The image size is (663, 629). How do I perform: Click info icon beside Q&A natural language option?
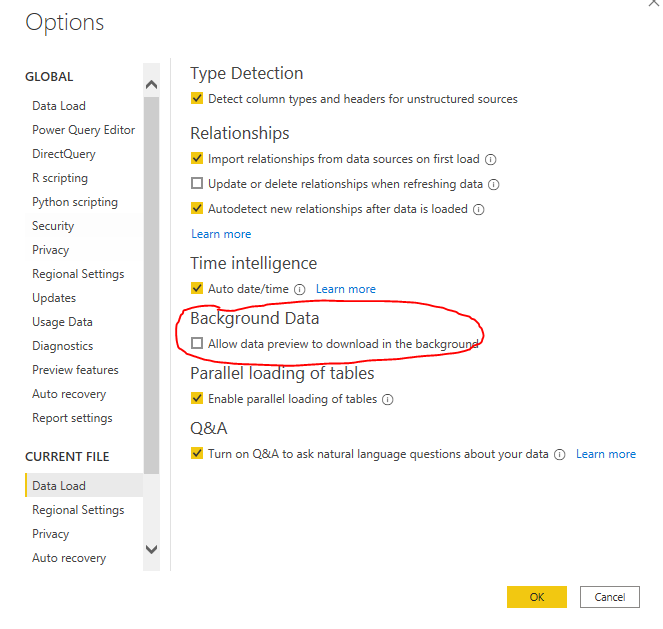point(559,454)
